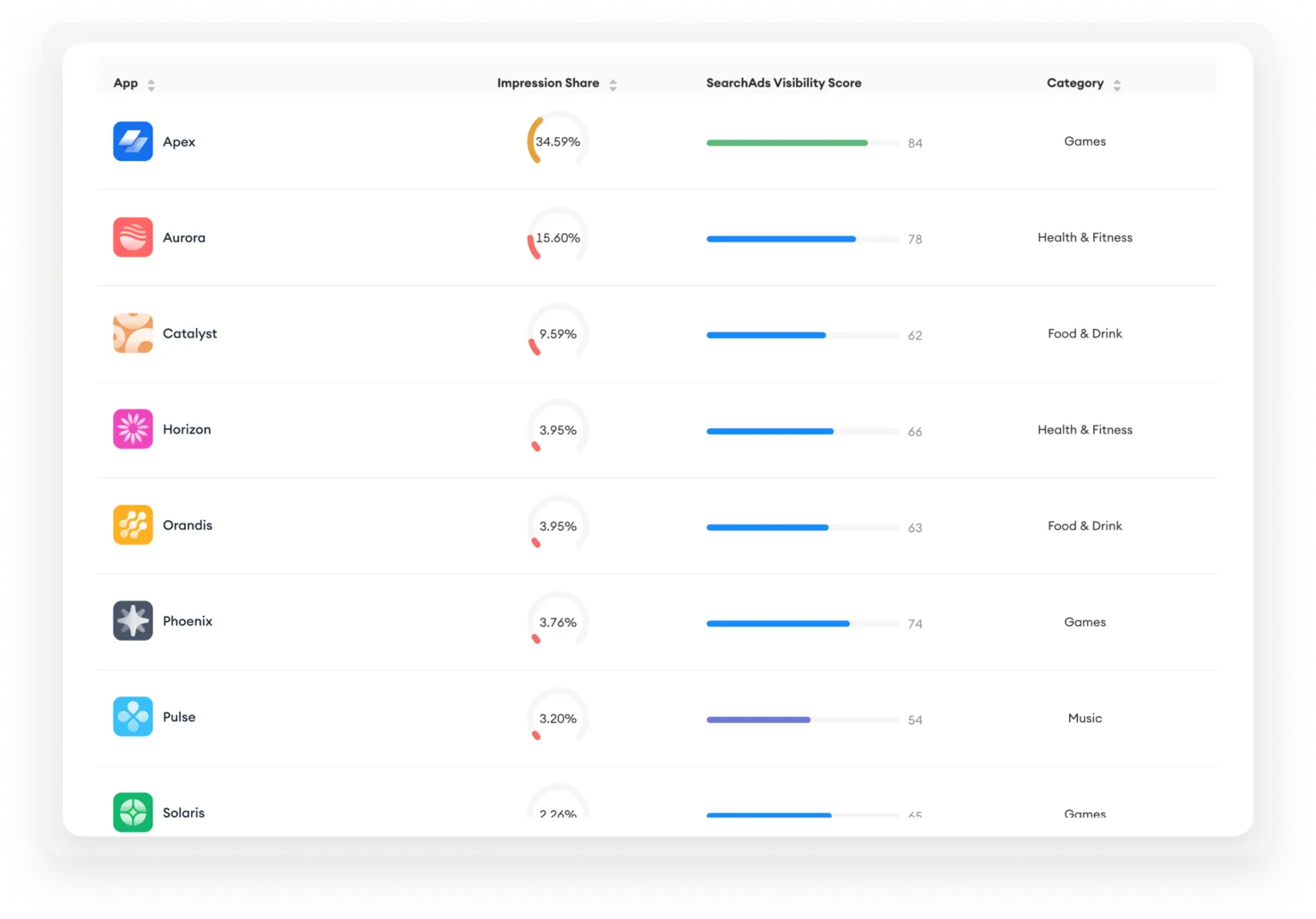The image size is (1316, 919).
Task: Open the Phoenix app name link
Action: 188,622
